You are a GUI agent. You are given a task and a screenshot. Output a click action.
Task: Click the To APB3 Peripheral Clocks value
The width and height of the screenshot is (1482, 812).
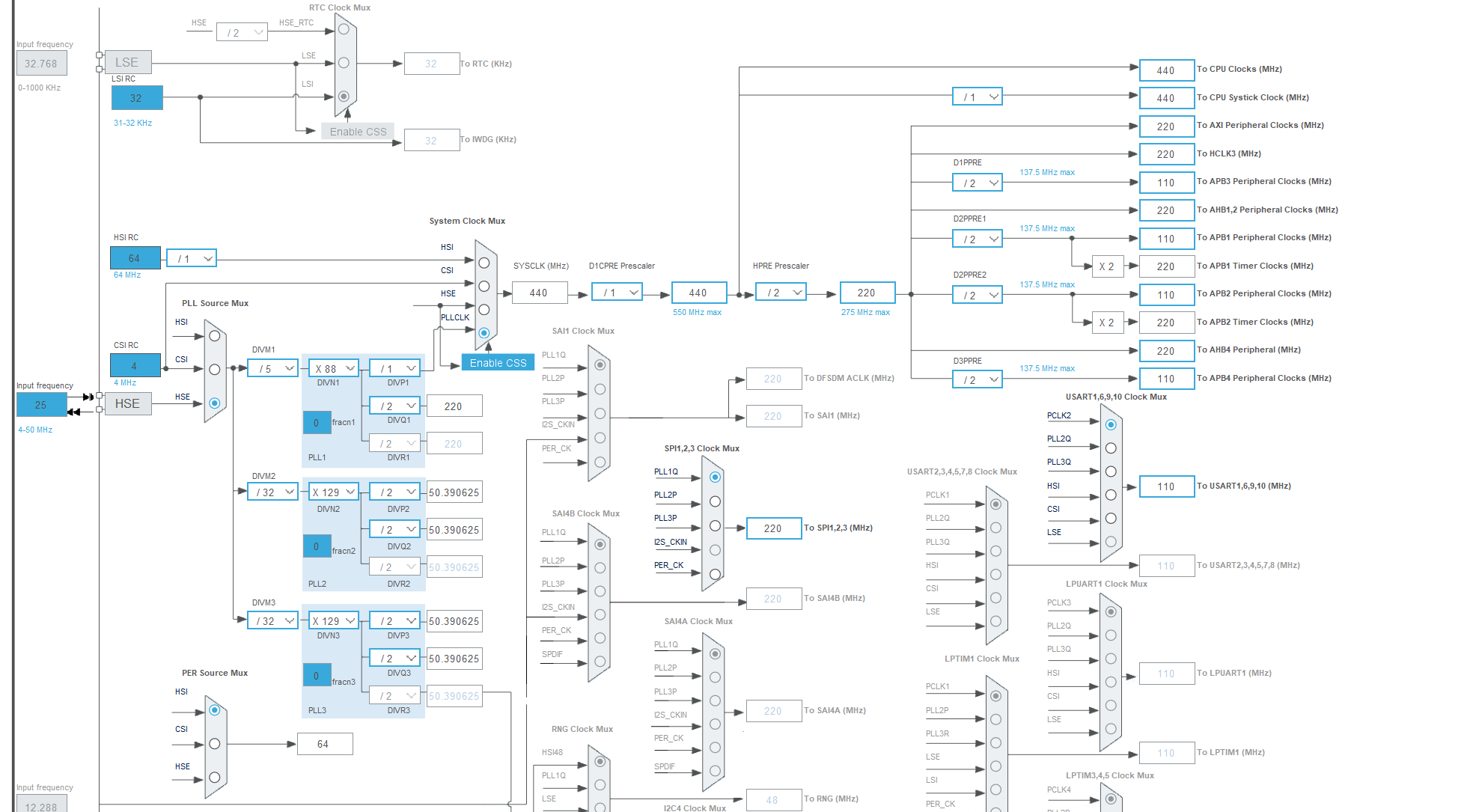(1166, 183)
